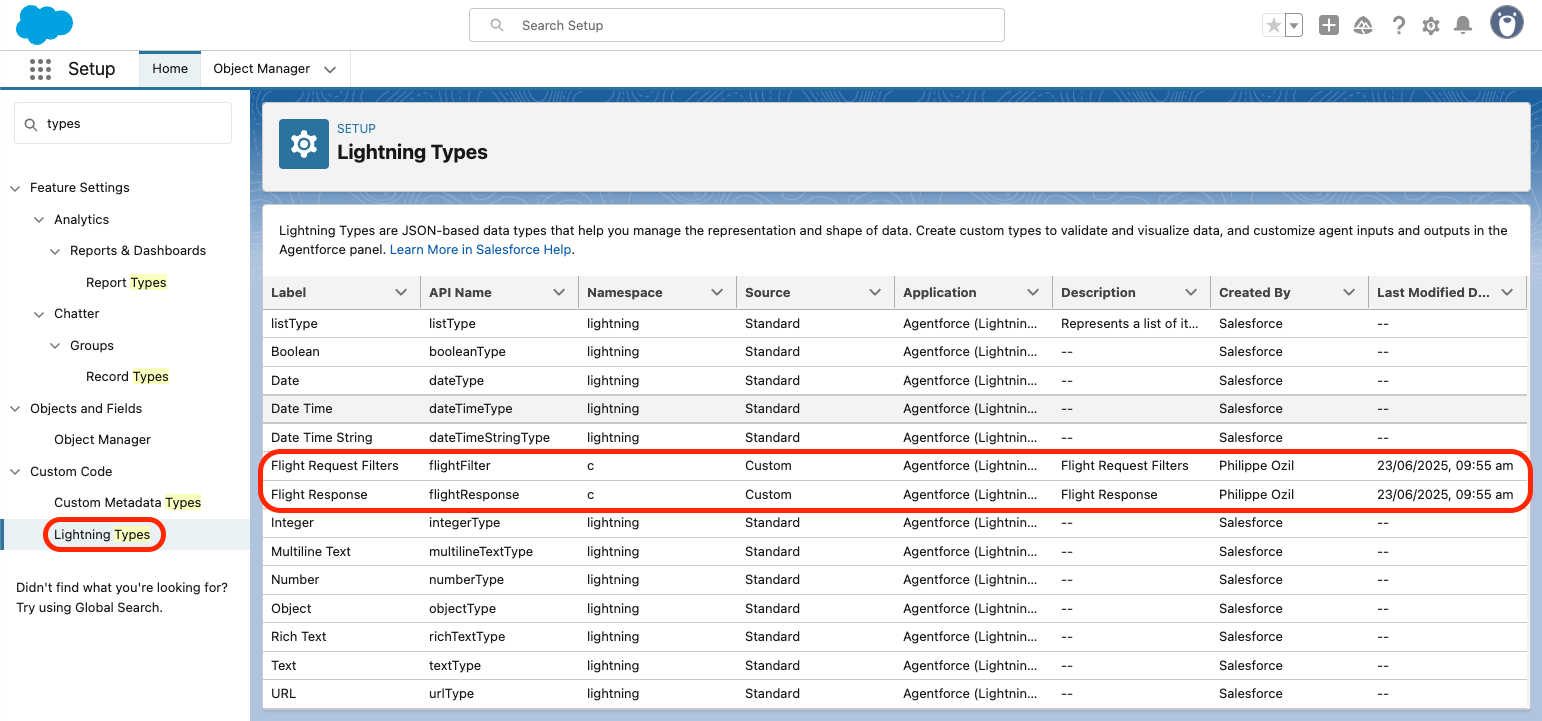Open the Description column menu chevron
This screenshot has width=1542, height=721.
1191,293
